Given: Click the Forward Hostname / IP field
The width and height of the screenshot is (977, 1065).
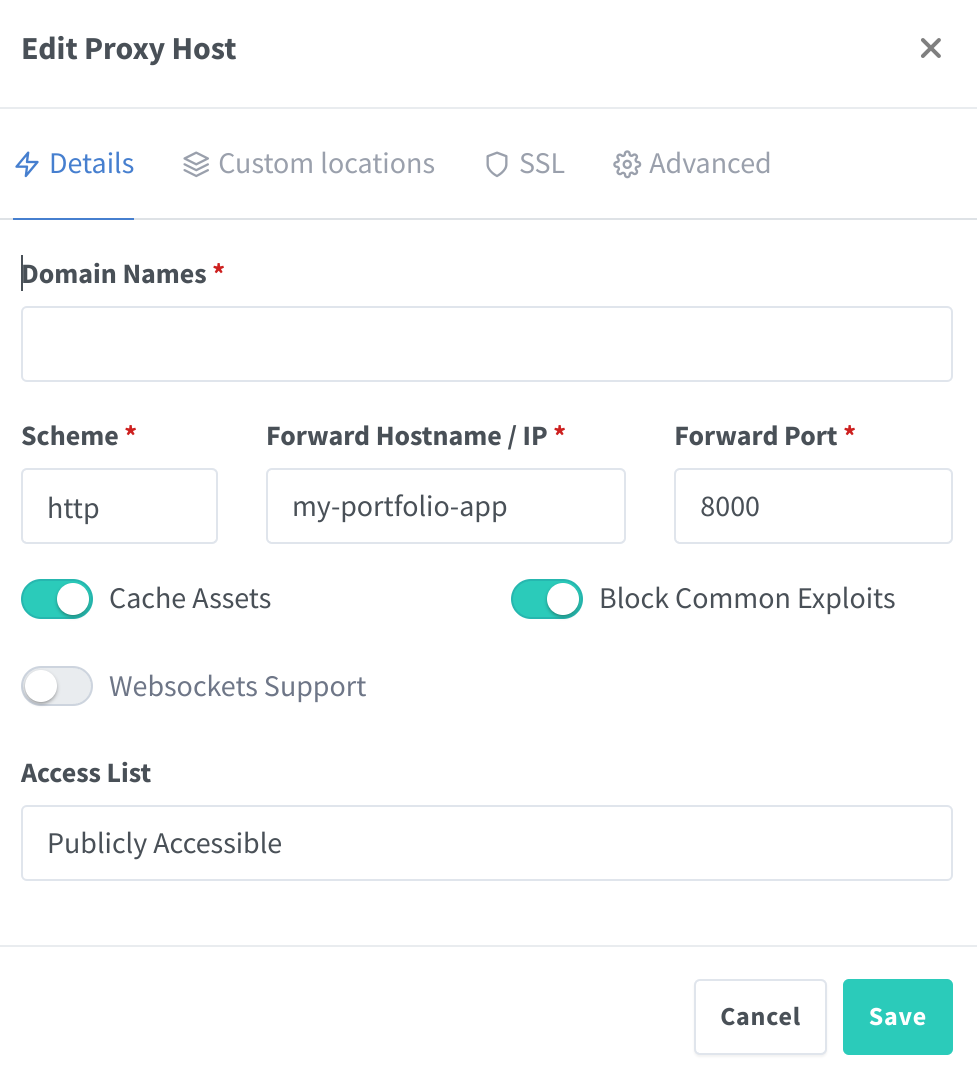Looking at the screenshot, I should pos(445,507).
